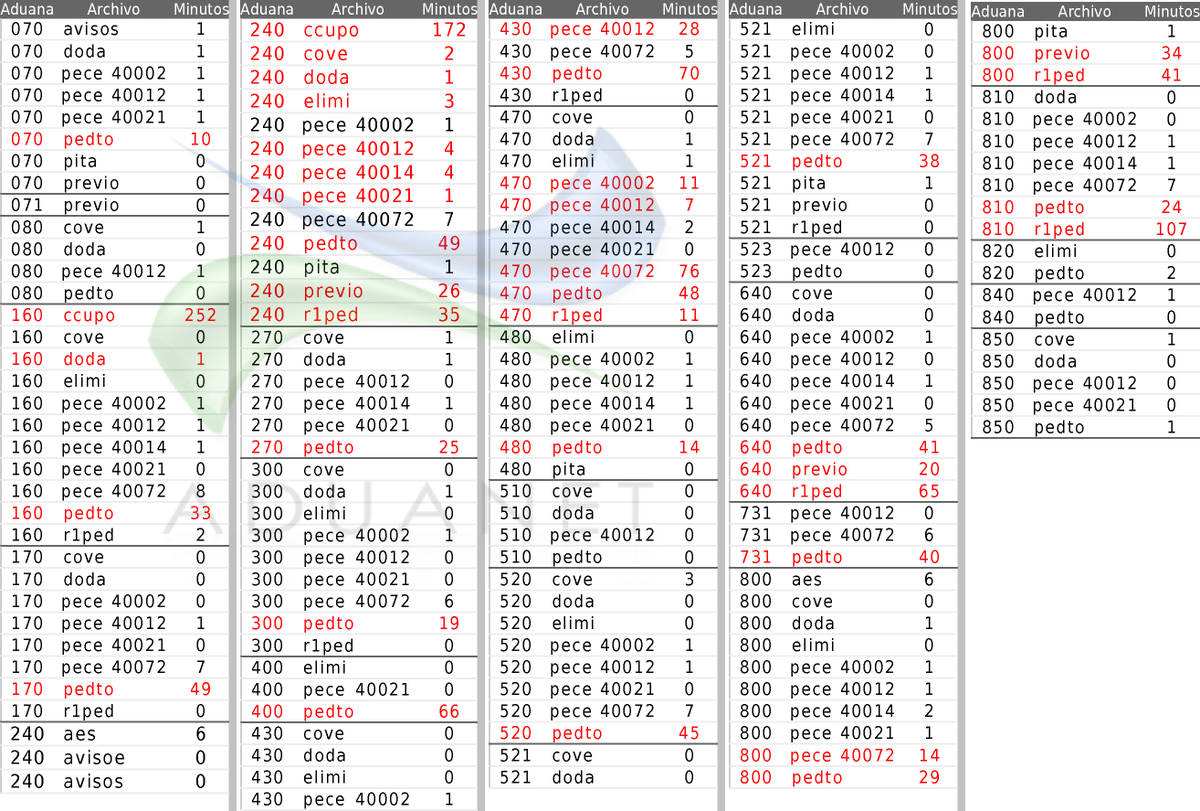
Task: Click 'pece 40002' in the 470 row
Action: tap(602, 184)
